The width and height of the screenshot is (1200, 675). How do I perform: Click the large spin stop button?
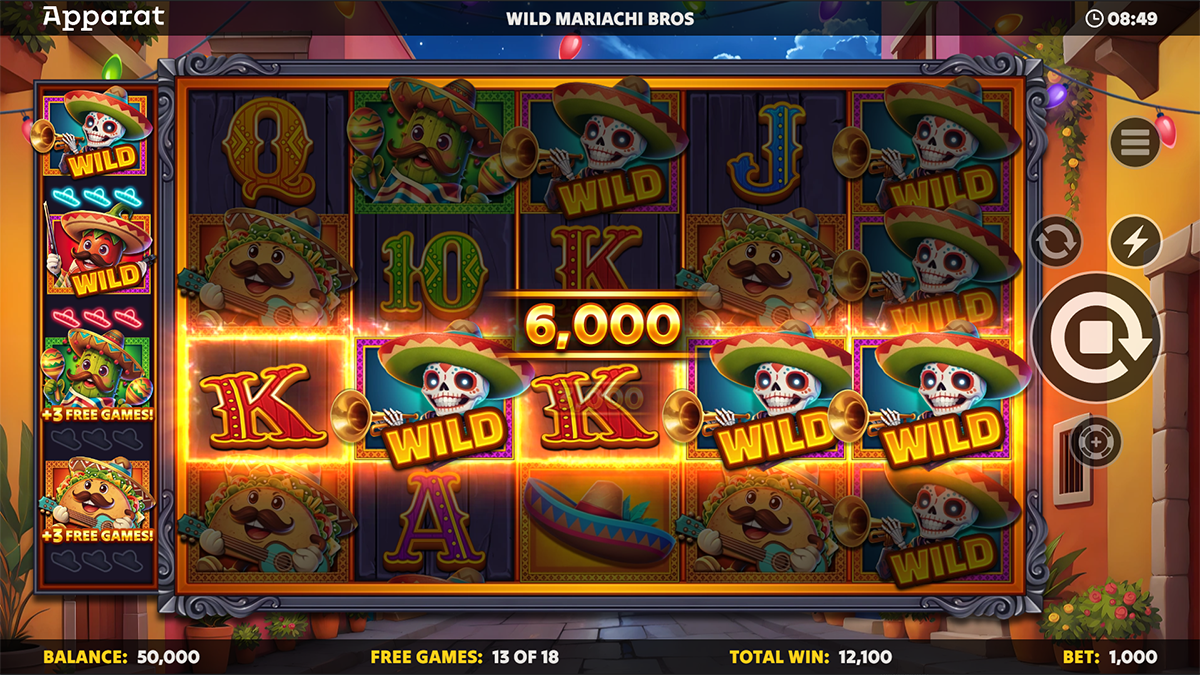(1096, 338)
